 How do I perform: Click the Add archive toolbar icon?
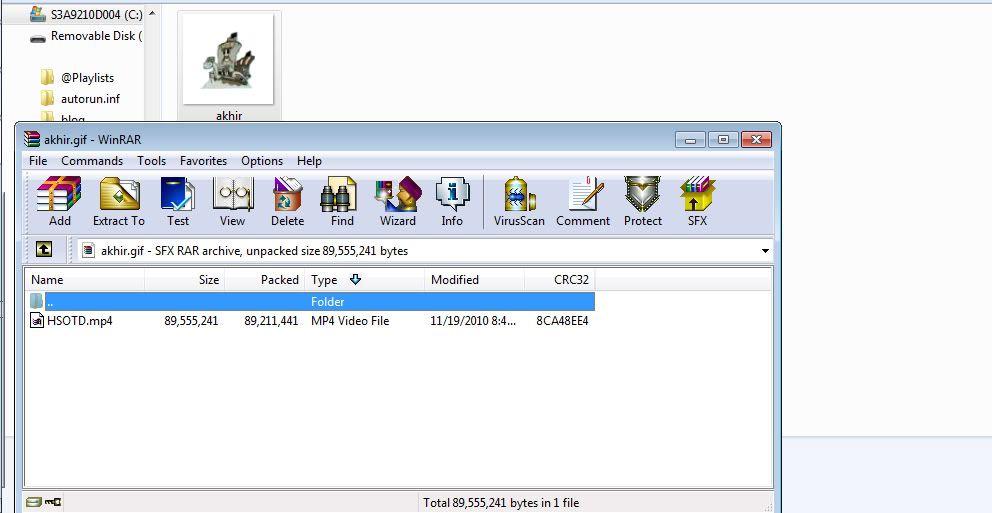coord(59,201)
